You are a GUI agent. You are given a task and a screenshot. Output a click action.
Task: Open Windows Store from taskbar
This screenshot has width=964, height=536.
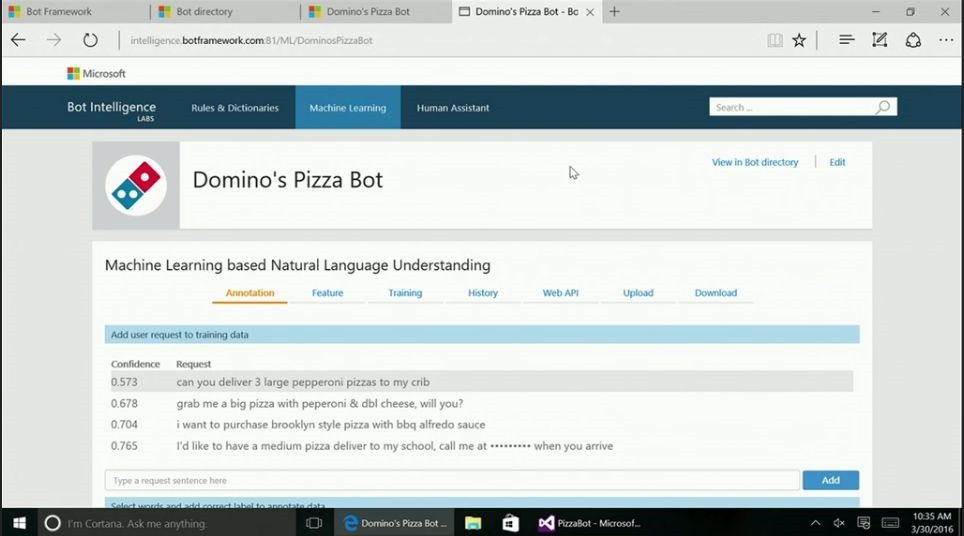click(x=510, y=523)
